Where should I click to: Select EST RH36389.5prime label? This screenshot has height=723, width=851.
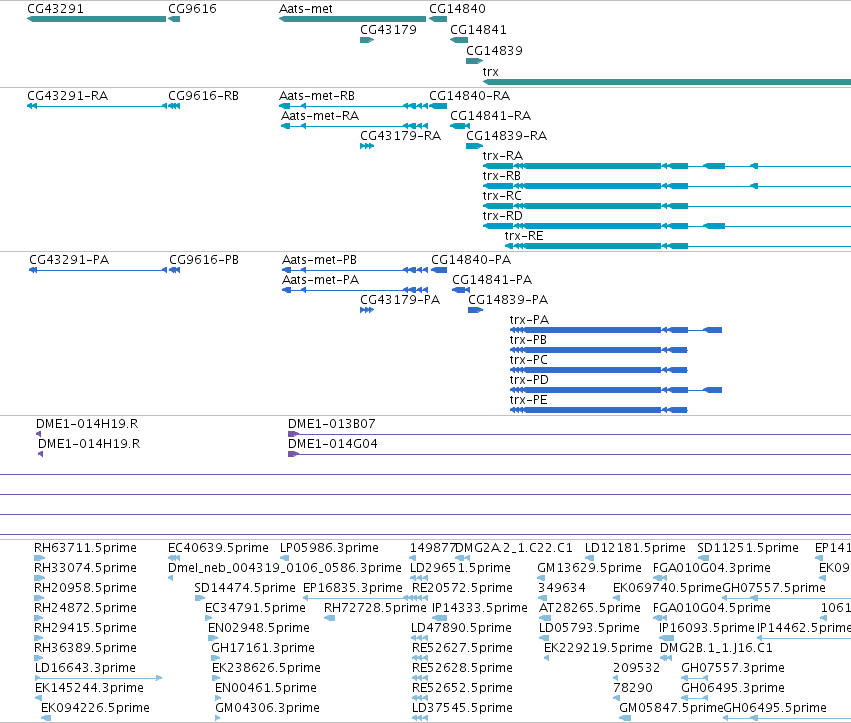(85, 648)
